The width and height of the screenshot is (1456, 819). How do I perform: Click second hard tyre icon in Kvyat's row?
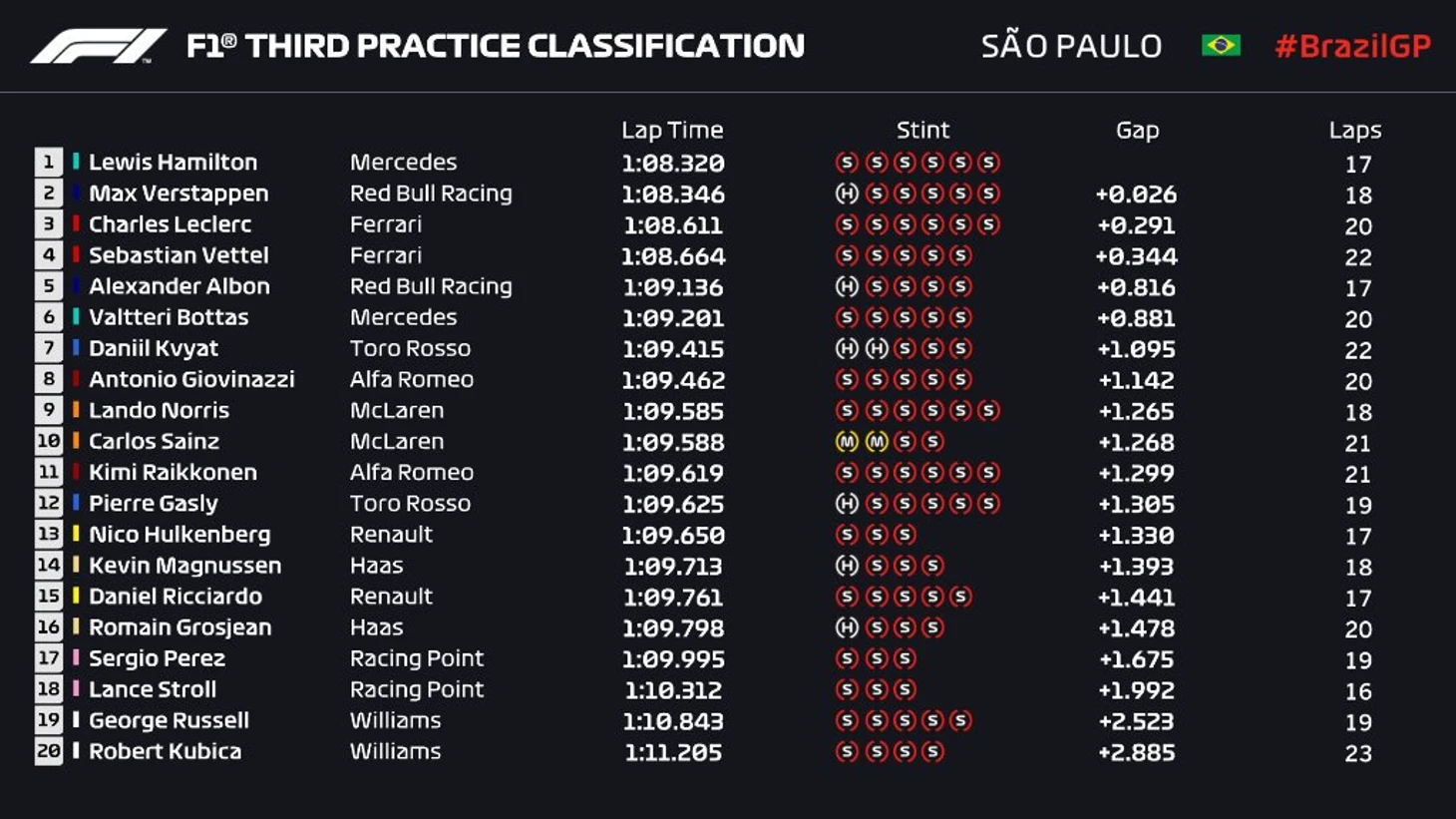tap(877, 348)
